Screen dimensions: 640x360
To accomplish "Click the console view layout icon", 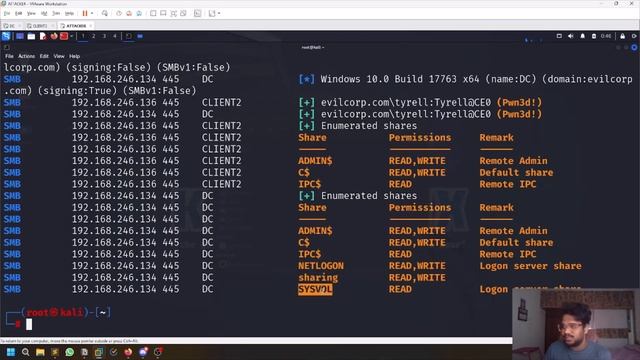I will point(163,13).
